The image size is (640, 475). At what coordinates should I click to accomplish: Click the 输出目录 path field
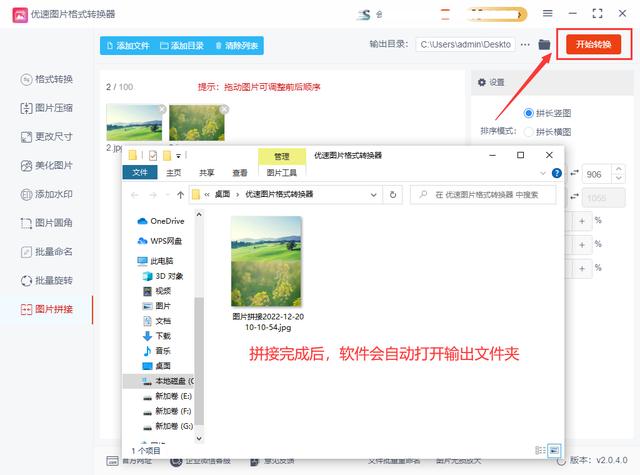465,44
